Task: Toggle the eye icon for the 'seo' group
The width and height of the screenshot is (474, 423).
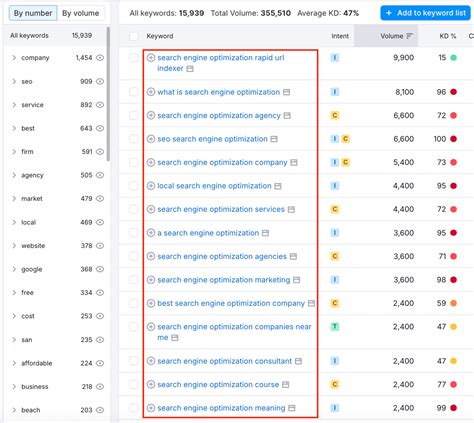Action: [100, 81]
